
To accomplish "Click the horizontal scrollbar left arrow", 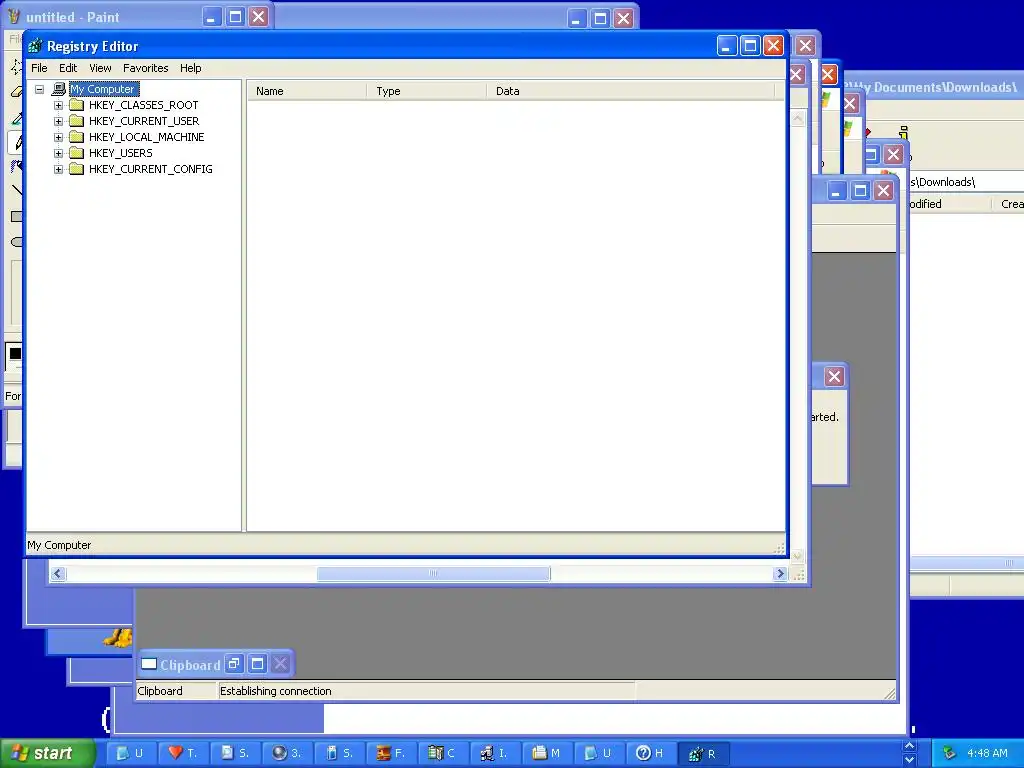I will 58,573.
